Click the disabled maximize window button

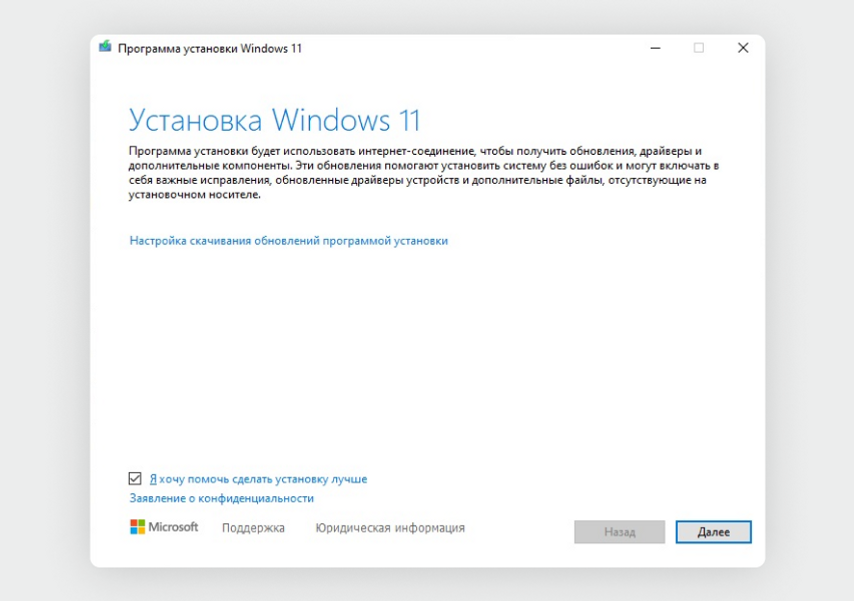[x=699, y=48]
